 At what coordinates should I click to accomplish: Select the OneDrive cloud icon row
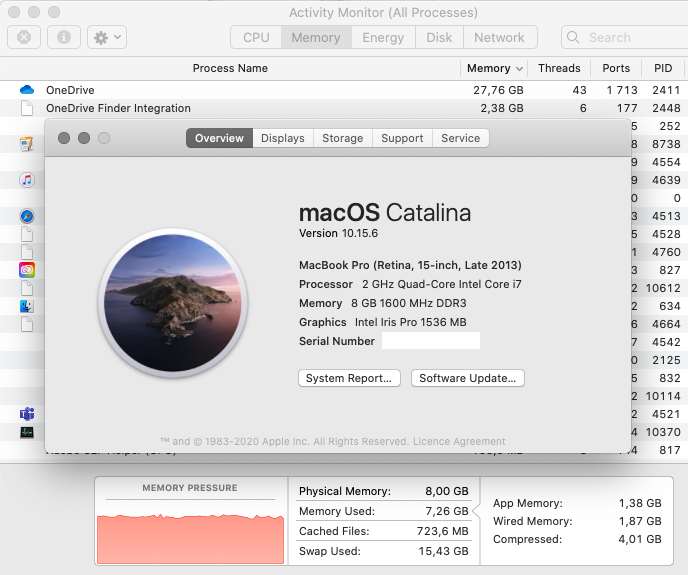click(x=27, y=90)
